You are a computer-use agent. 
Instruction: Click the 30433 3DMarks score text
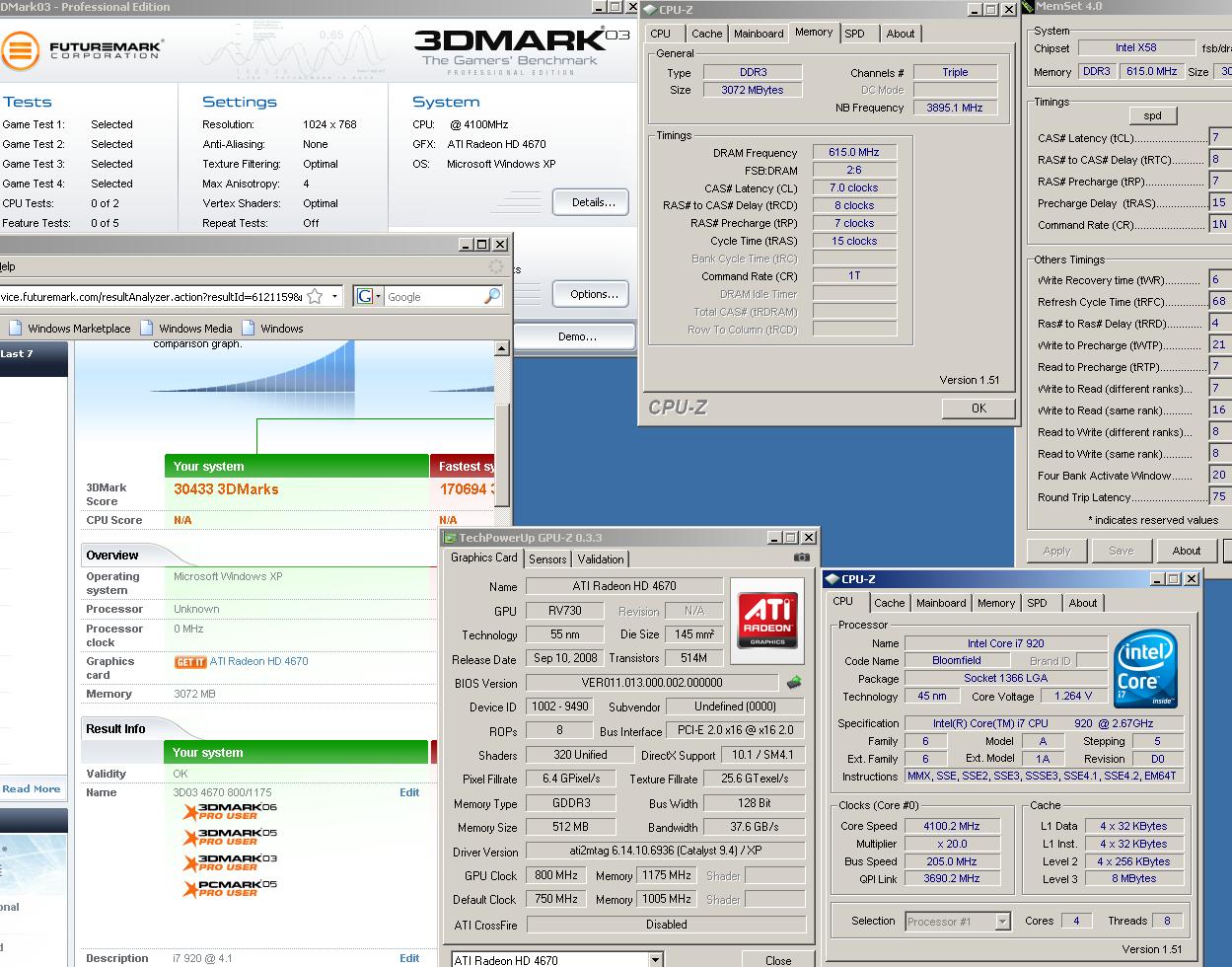click(226, 489)
